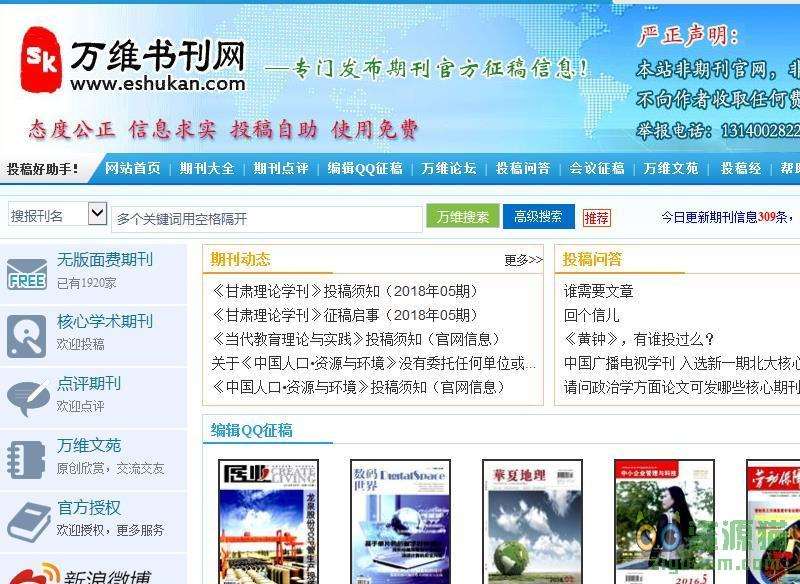Click the 原创欣赏，交流交友 caption
The image size is (800, 584).
[110, 468]
